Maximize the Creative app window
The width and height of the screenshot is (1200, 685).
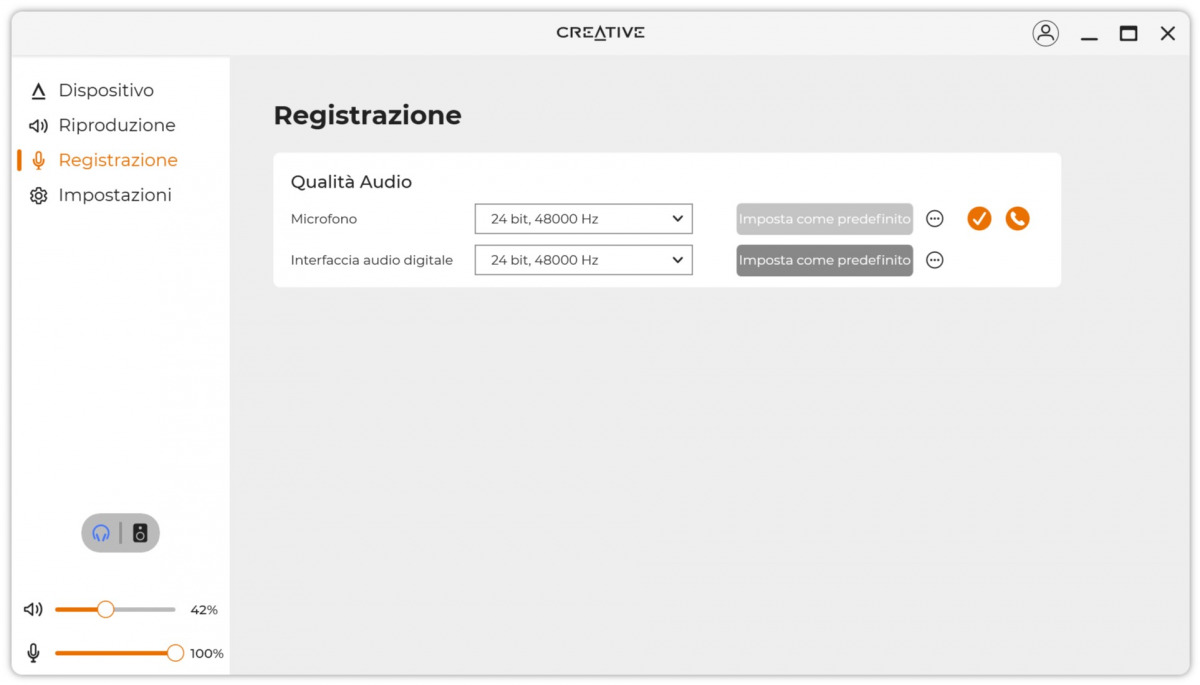pyautogui.click(x=1128, y=33)
